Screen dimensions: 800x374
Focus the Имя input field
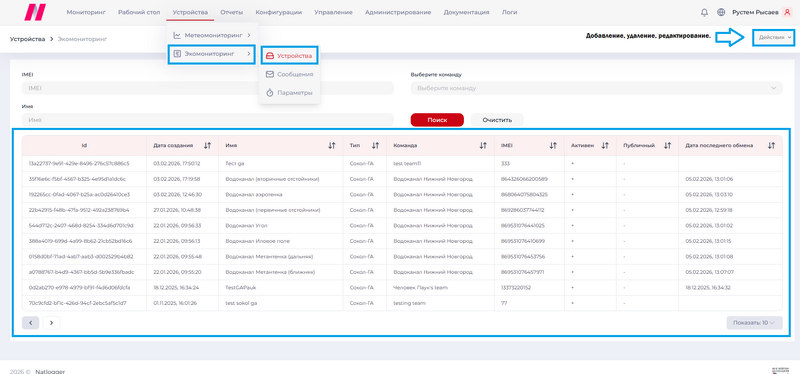click(208, 120)
